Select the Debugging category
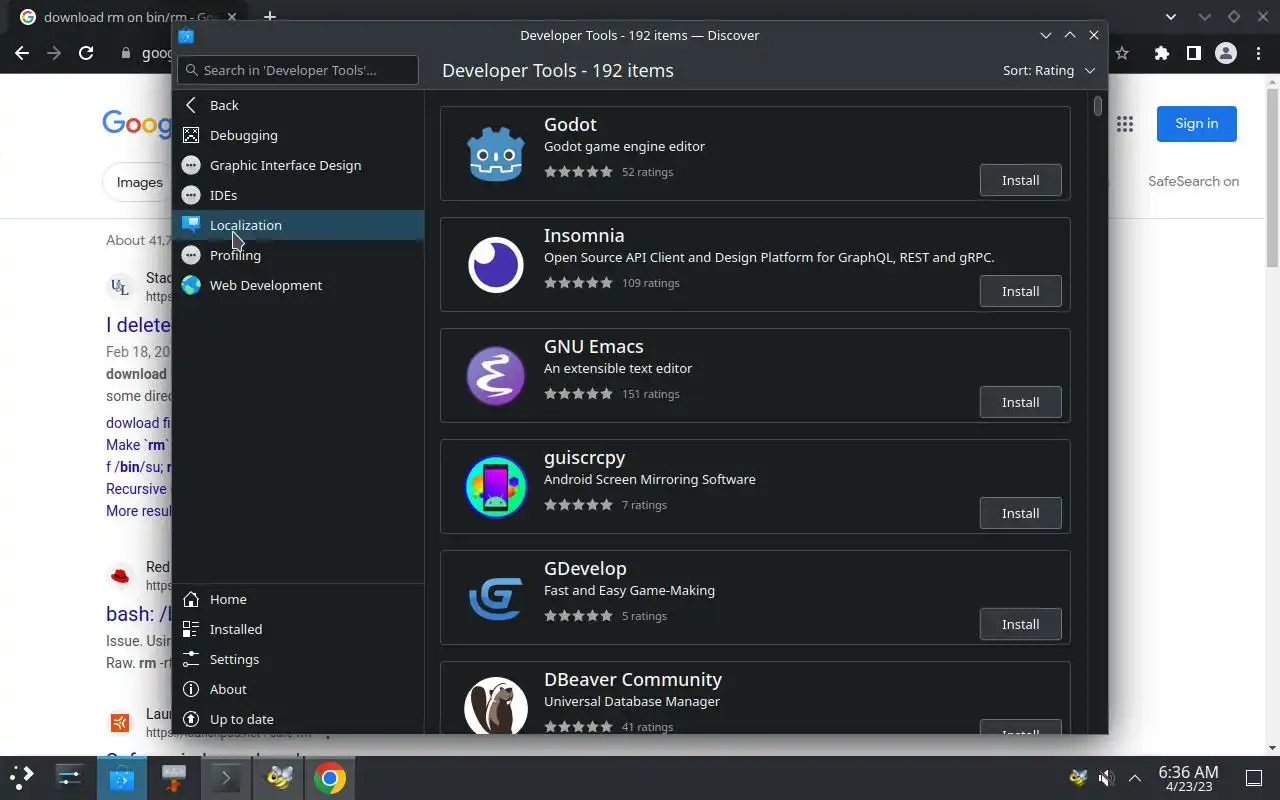1280x800 pixels. pos(298,135)
